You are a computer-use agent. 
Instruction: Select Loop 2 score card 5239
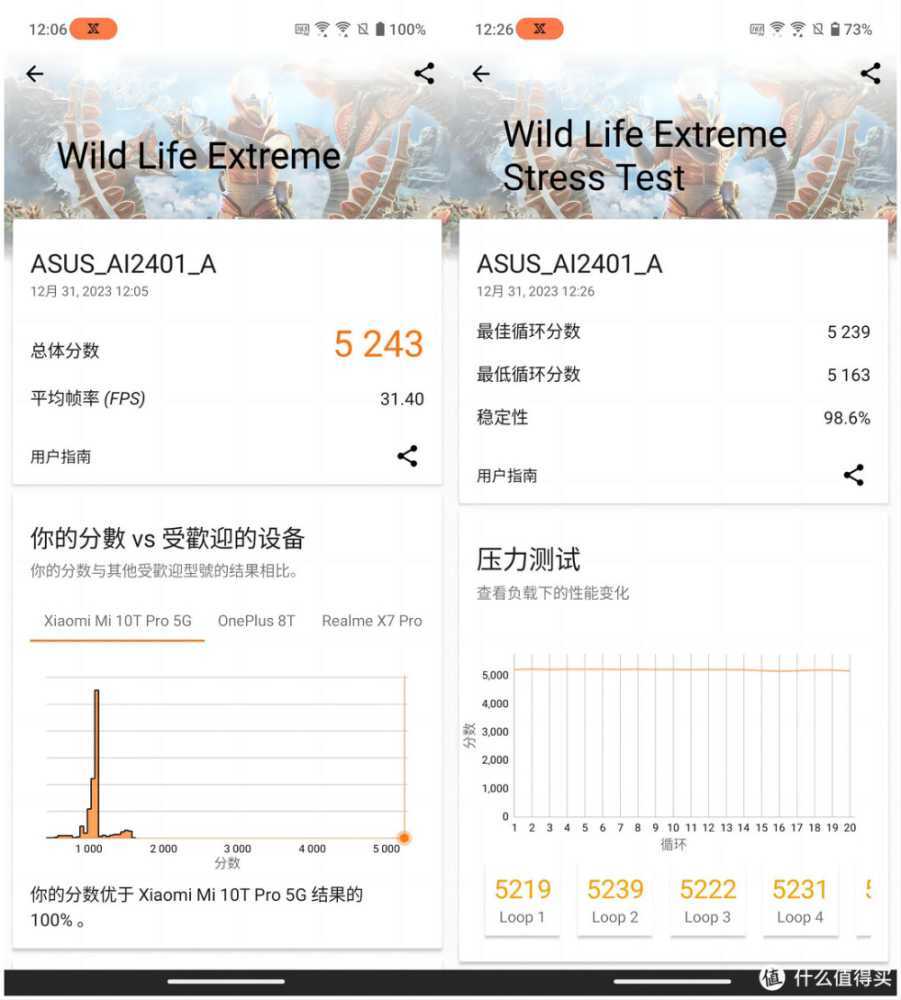[615, 900]
